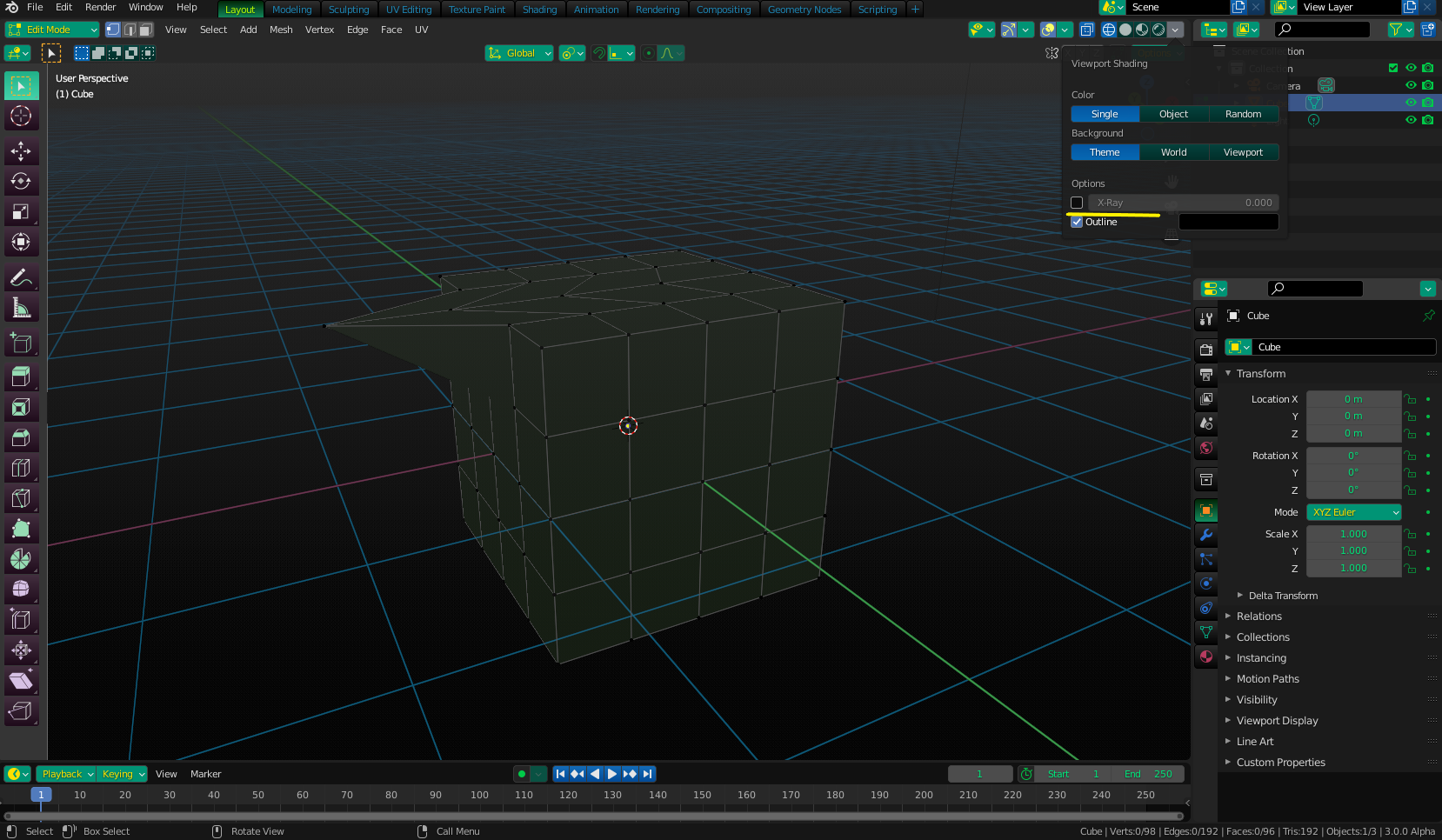Select the Move tool
Image resolution: width=1442 pixels, height=840 pixels.
(x=21, y=150)
